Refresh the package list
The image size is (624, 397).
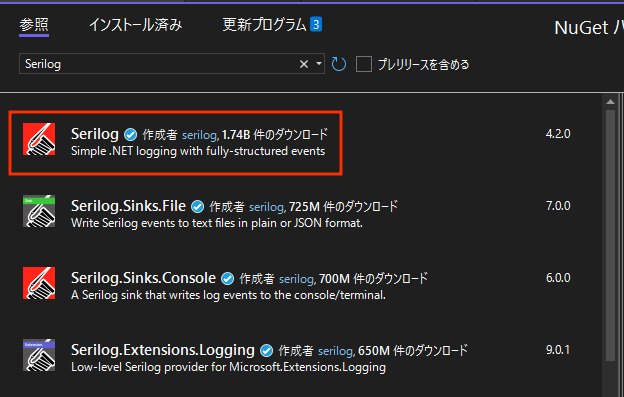click(x=339, y=64)
